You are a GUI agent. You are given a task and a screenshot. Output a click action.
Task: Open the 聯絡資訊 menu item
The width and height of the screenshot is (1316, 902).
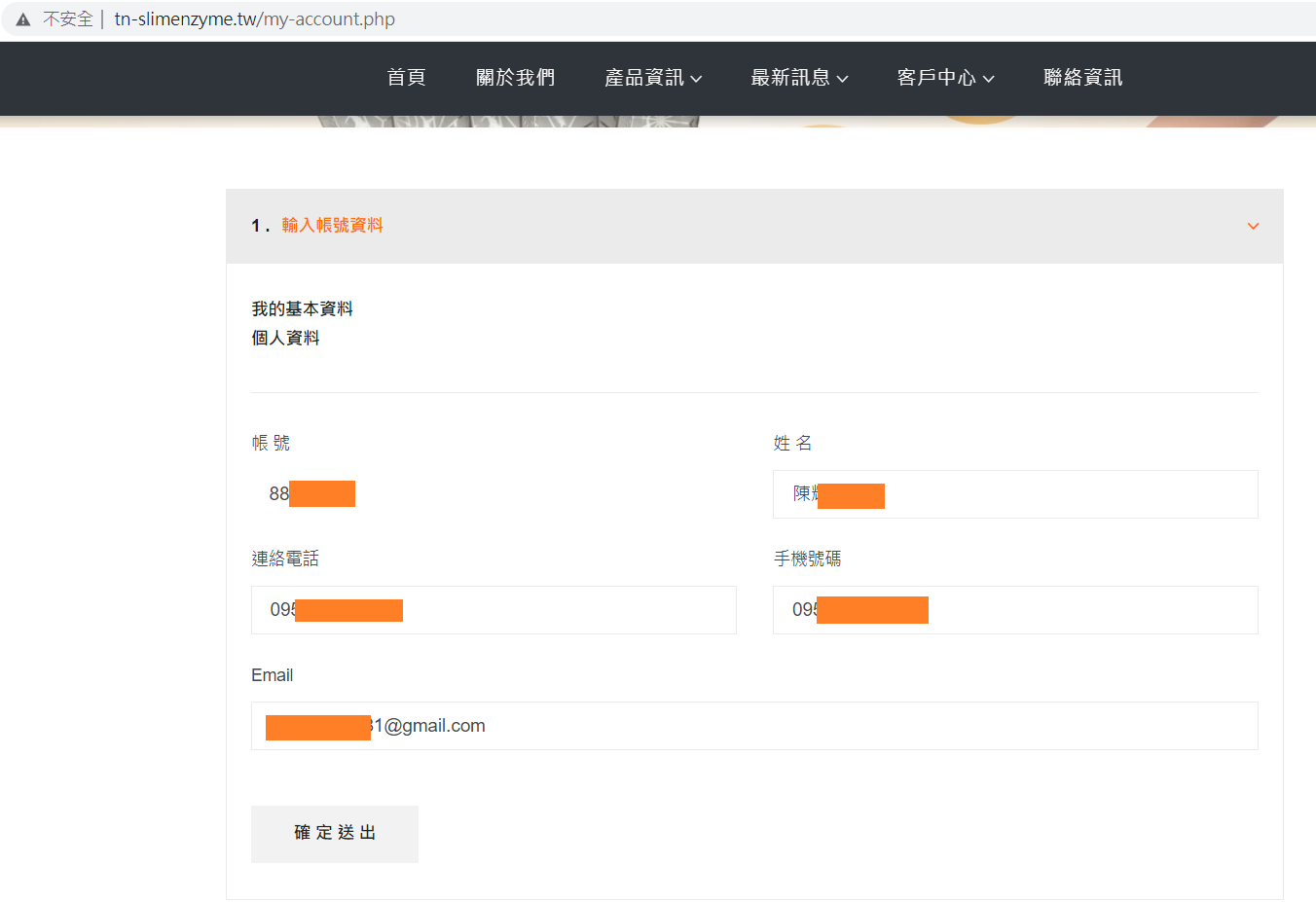1082,78
